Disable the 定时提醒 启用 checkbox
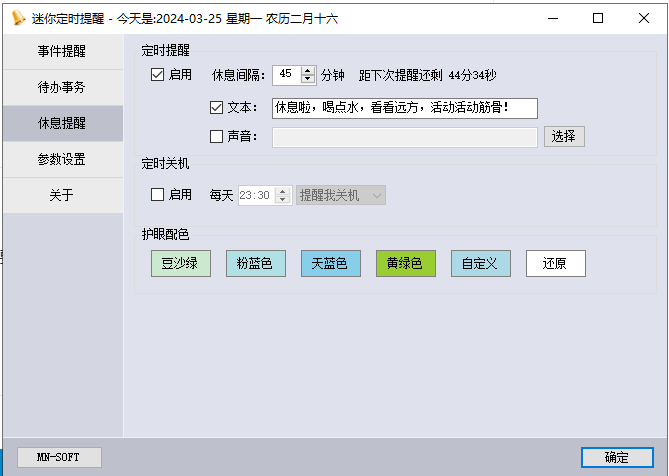Image resolution: width=669 pixels, height=476 pixels. (x=157, y=75)
